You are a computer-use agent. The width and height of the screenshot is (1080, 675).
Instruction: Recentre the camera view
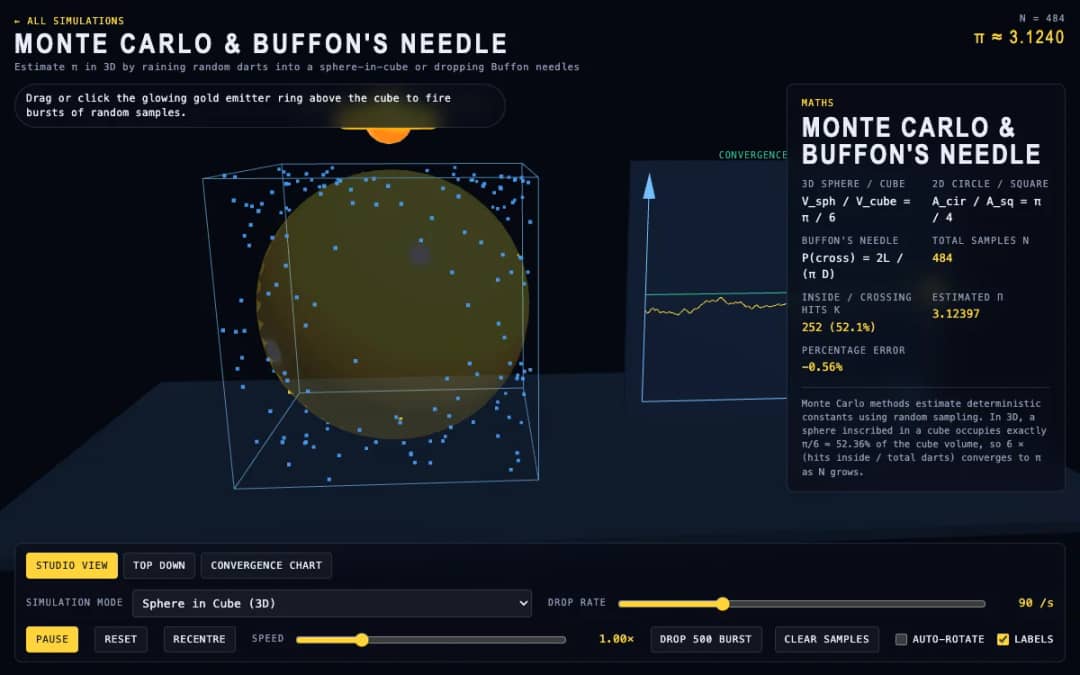click(199, 639)
